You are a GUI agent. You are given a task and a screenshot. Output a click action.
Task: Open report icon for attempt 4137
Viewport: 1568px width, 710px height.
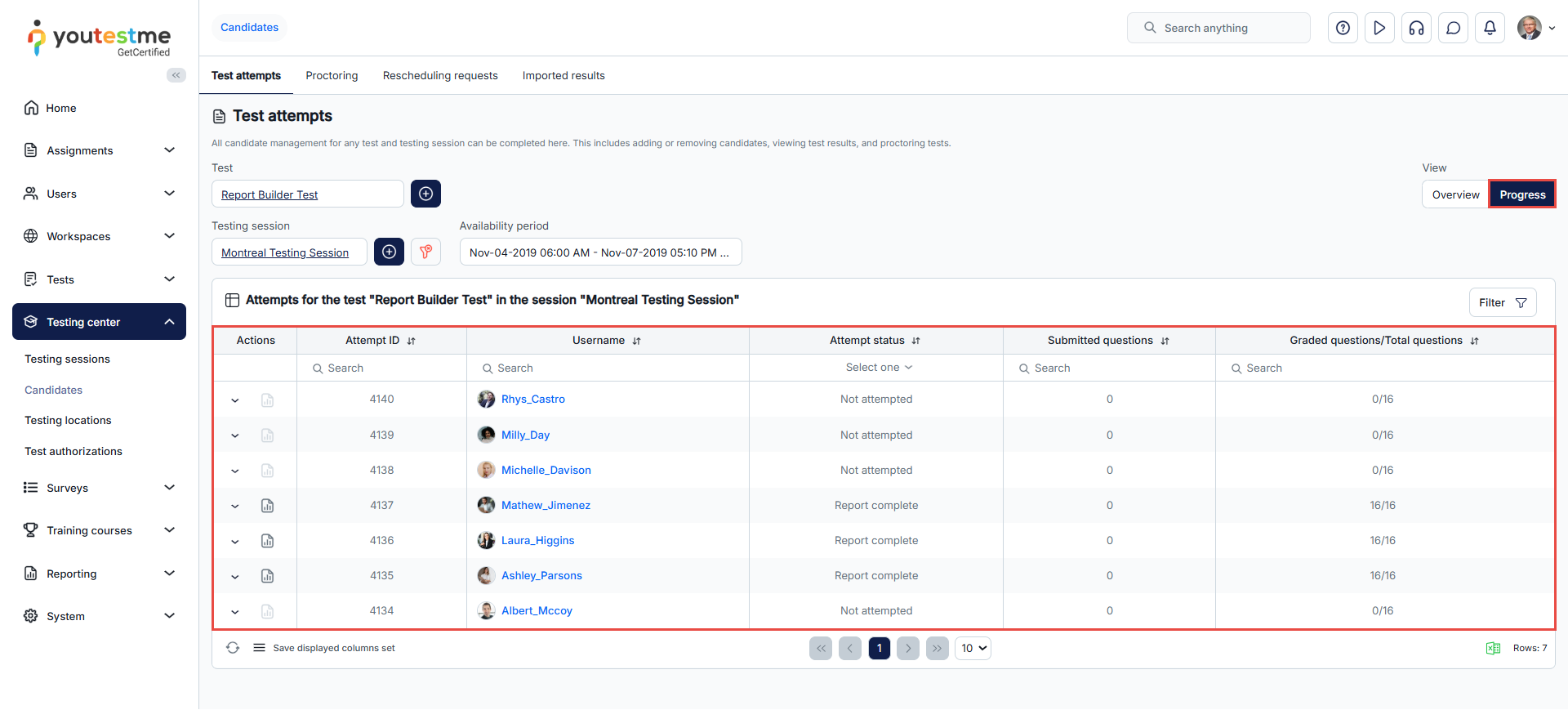tap(267, 506)
